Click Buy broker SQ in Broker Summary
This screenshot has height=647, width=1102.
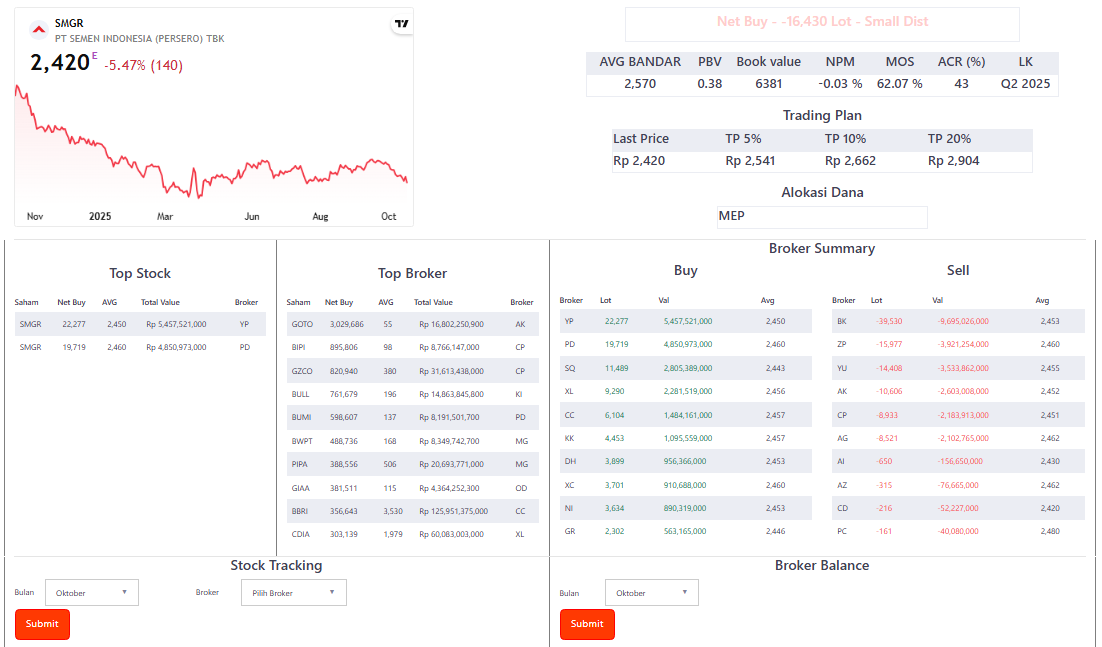(685, 368)
